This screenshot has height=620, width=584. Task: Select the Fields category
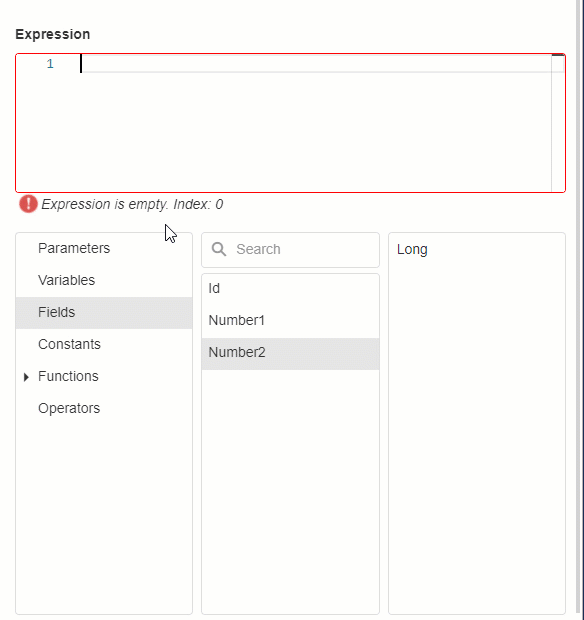pyautogui.click(x=104, y=312)
